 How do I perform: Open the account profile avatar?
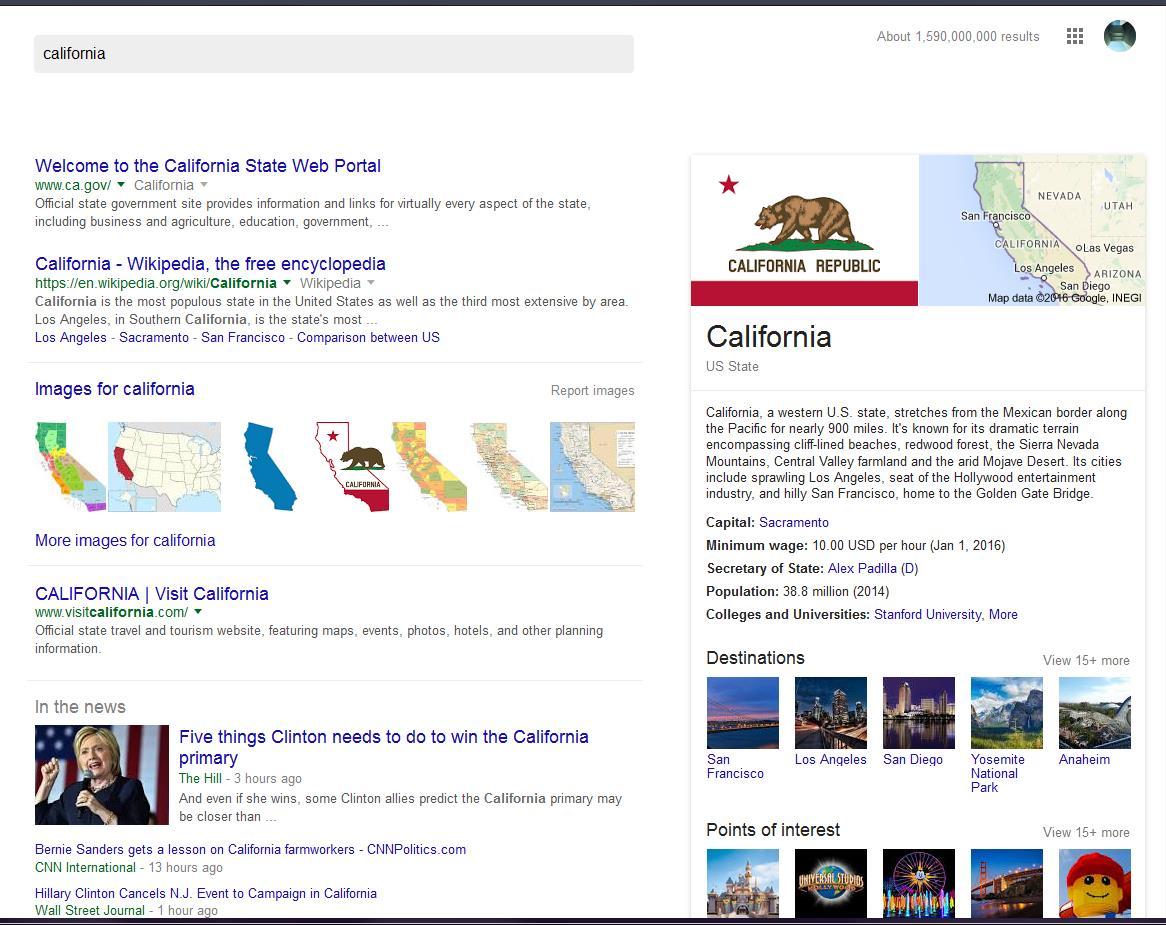point(1120,36)
